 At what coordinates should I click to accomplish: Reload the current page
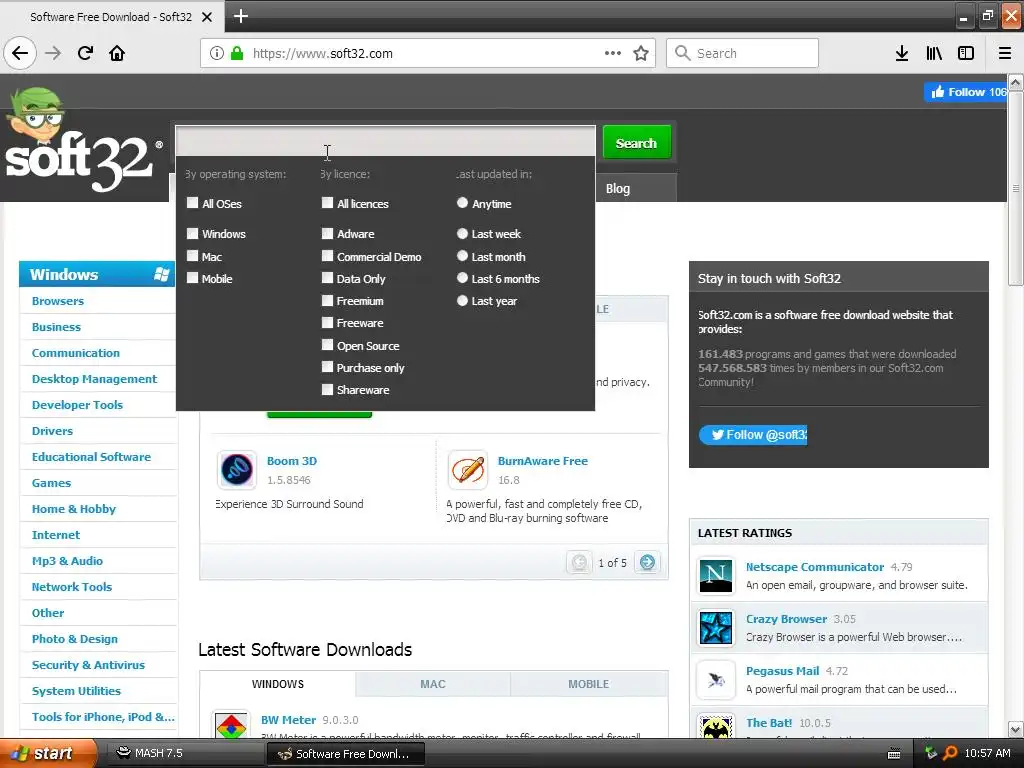point(85,53)
